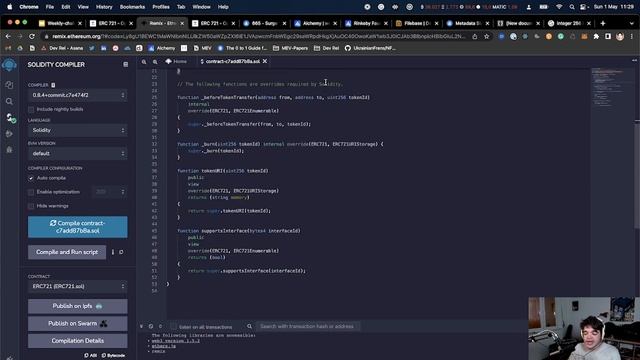This screenshot has height=360, width=640.
Task: Open the History menu in macOS menu bar
Action: 104,7
